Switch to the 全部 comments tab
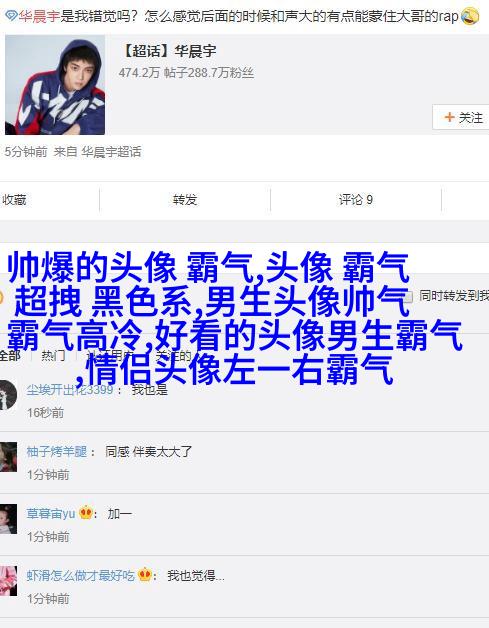Image resolution: width=489 pixels, height=628 pixels. click(x=10, y=355)
